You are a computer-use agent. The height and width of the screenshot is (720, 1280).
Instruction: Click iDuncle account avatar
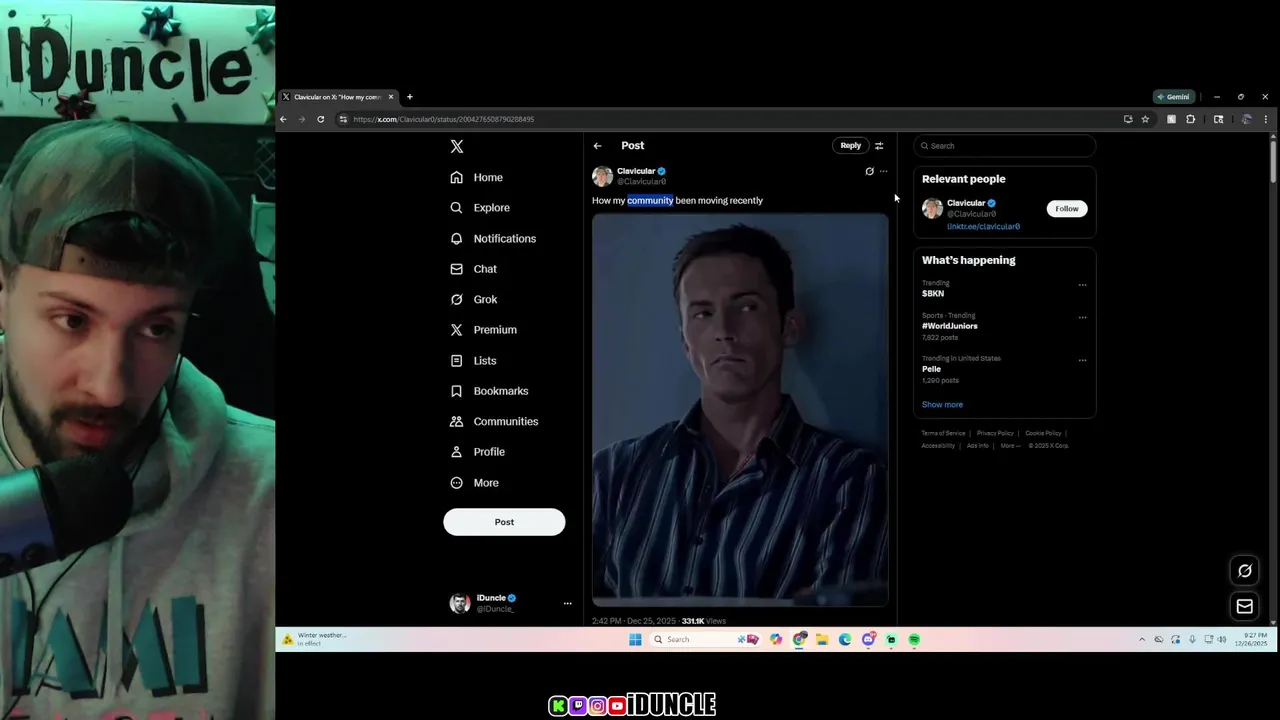coord(460,603)
